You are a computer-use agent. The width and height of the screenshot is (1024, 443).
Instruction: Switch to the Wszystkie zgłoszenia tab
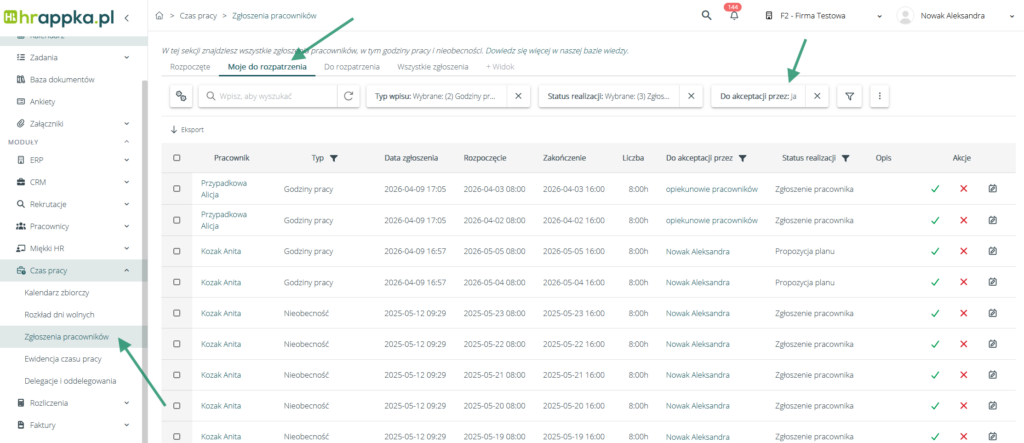tap(432, 66)
